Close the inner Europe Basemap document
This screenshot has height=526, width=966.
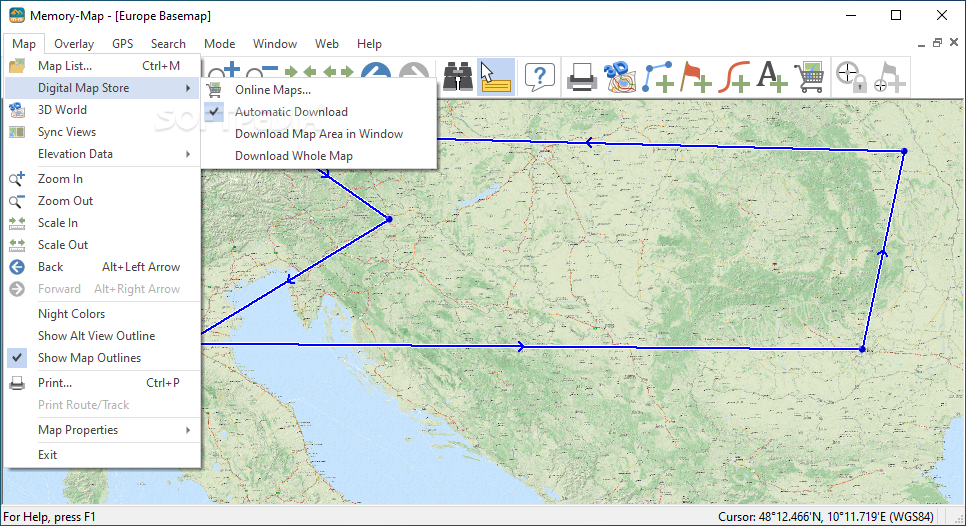pos(954,42)
